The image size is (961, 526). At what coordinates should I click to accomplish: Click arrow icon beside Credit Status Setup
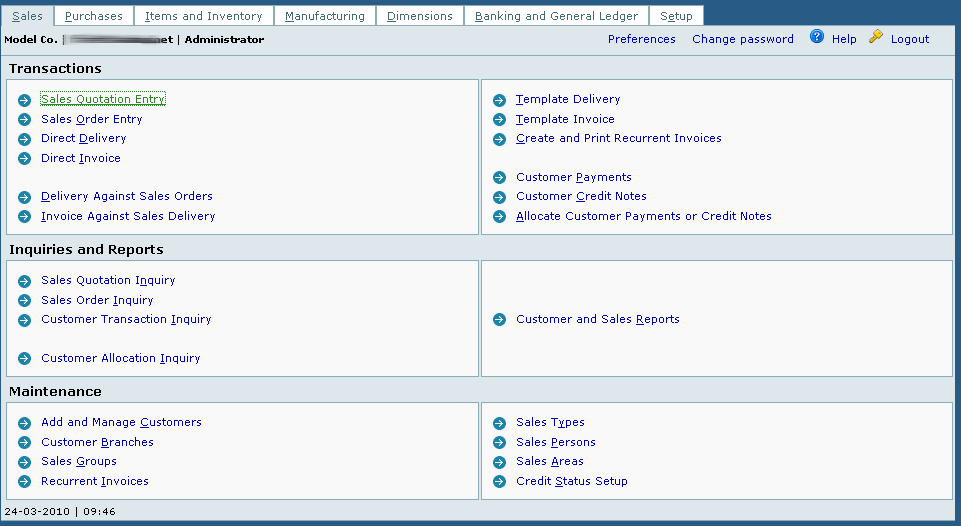(499, 482)
